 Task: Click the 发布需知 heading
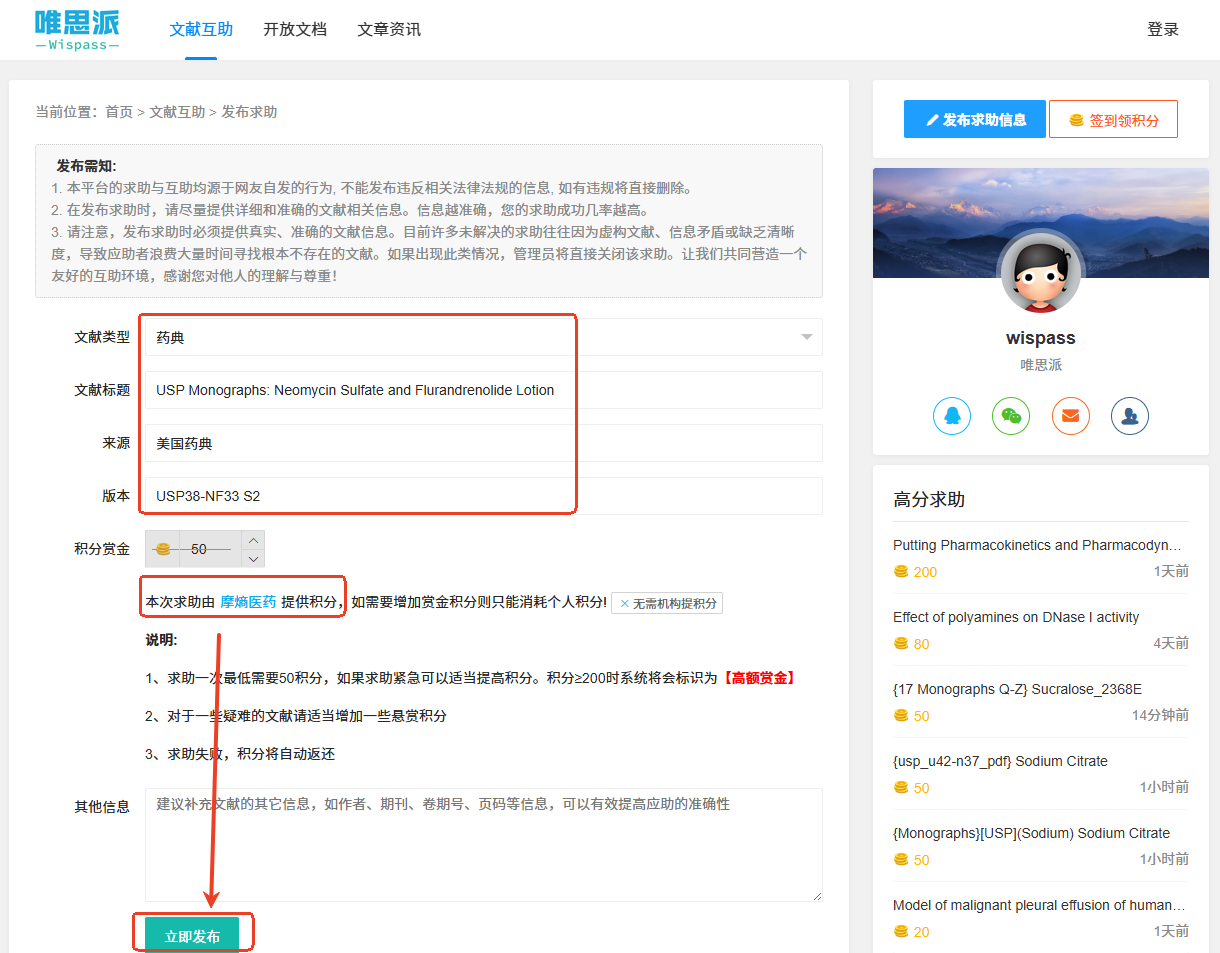(87, 166)
